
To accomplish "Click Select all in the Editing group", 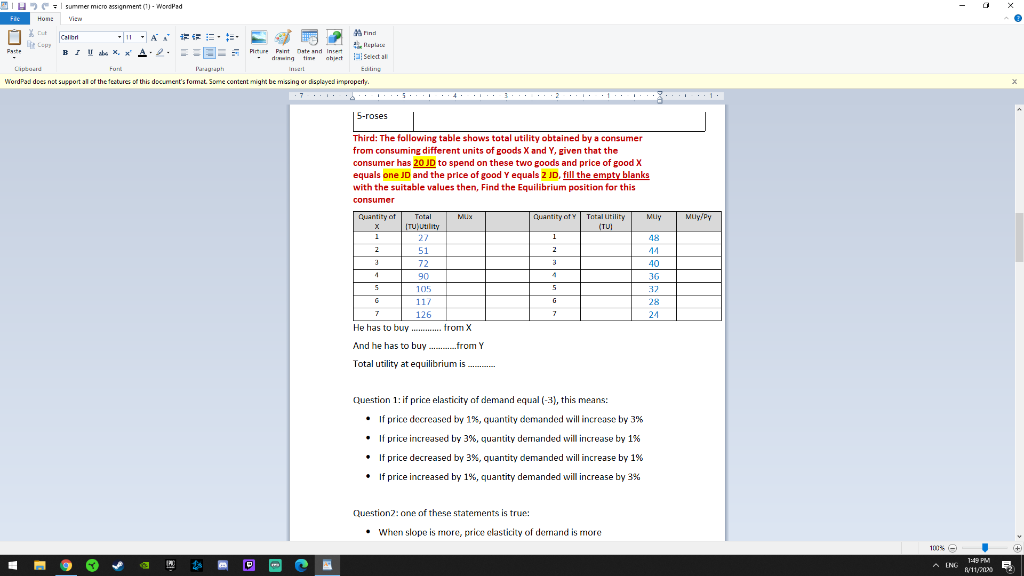I will click(x=373, y=57).
